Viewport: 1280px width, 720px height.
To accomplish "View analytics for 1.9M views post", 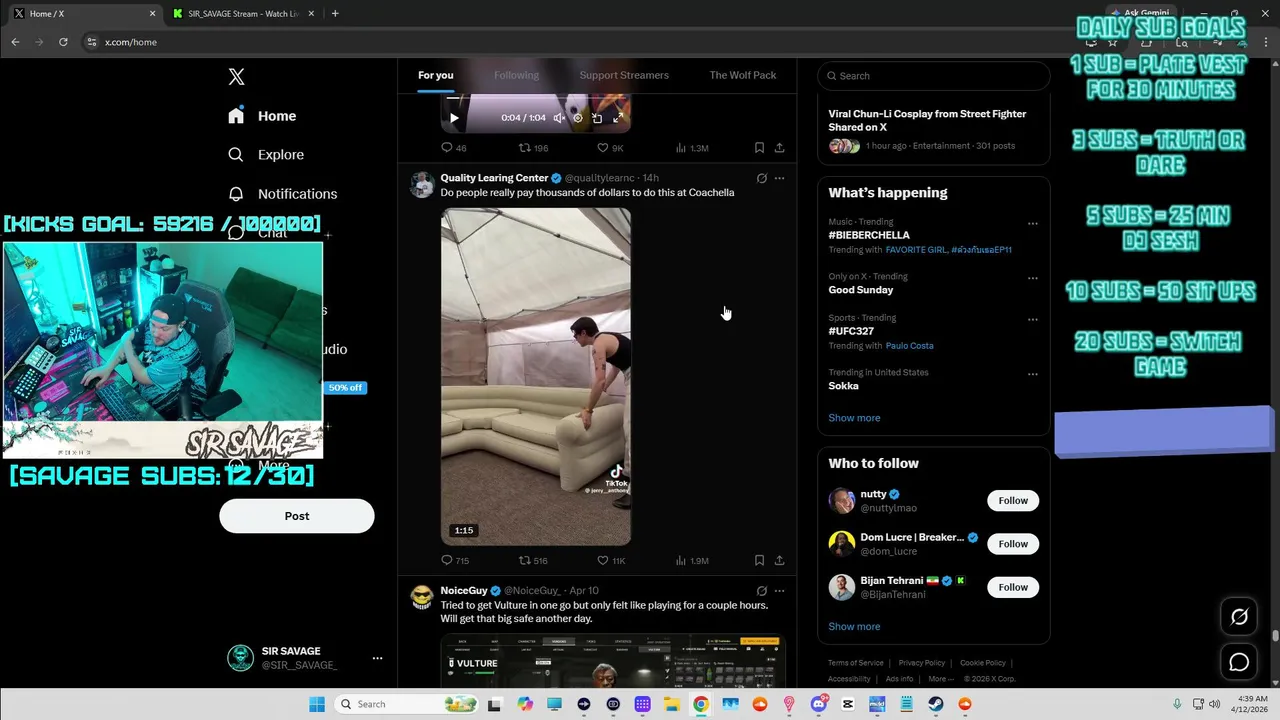I will point(692,561).
